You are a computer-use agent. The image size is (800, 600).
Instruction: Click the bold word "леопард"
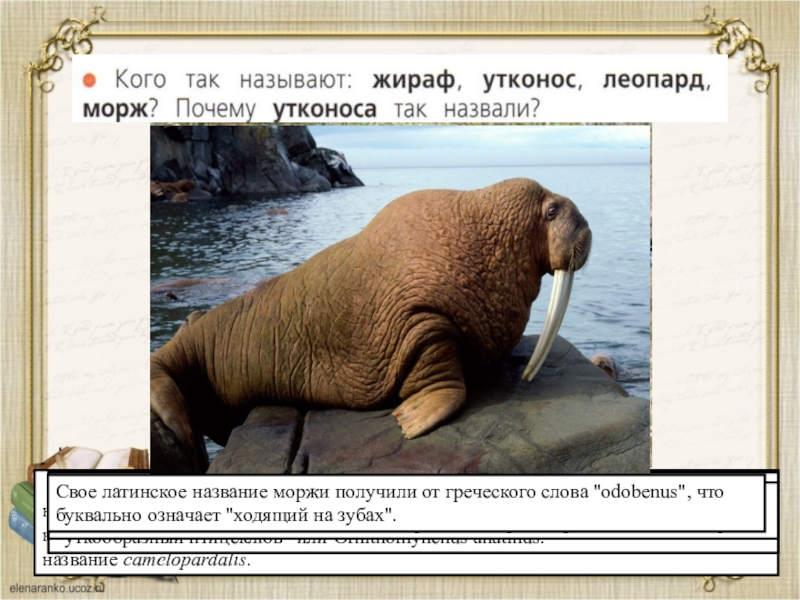653,80
